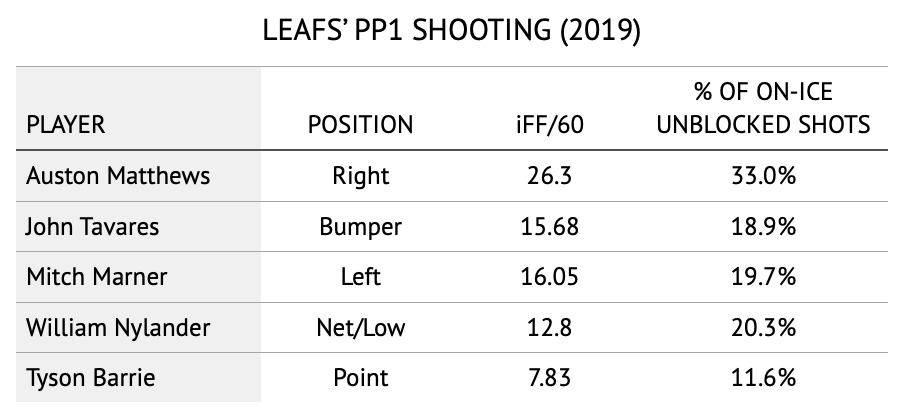Viewport: 910px width, 414px height.
Task: Select the Point position cell
Action: pos(360,377)
